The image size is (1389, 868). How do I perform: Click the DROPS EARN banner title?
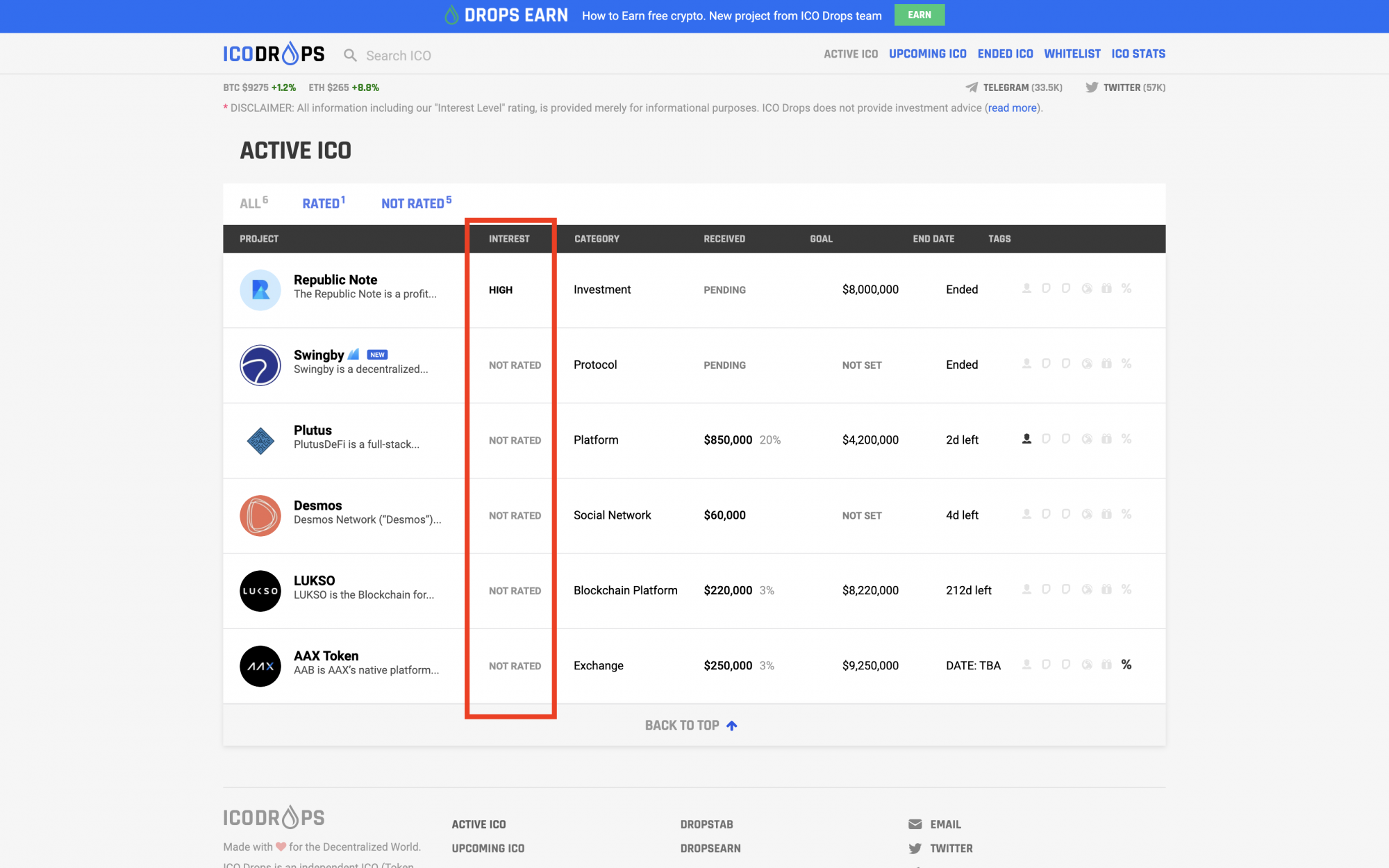(516, 15)
